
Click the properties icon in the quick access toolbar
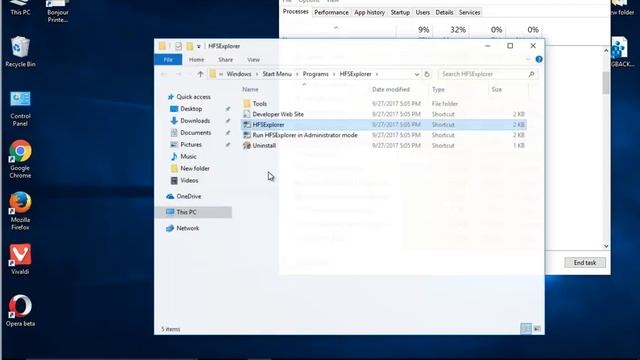click(178, 46)
